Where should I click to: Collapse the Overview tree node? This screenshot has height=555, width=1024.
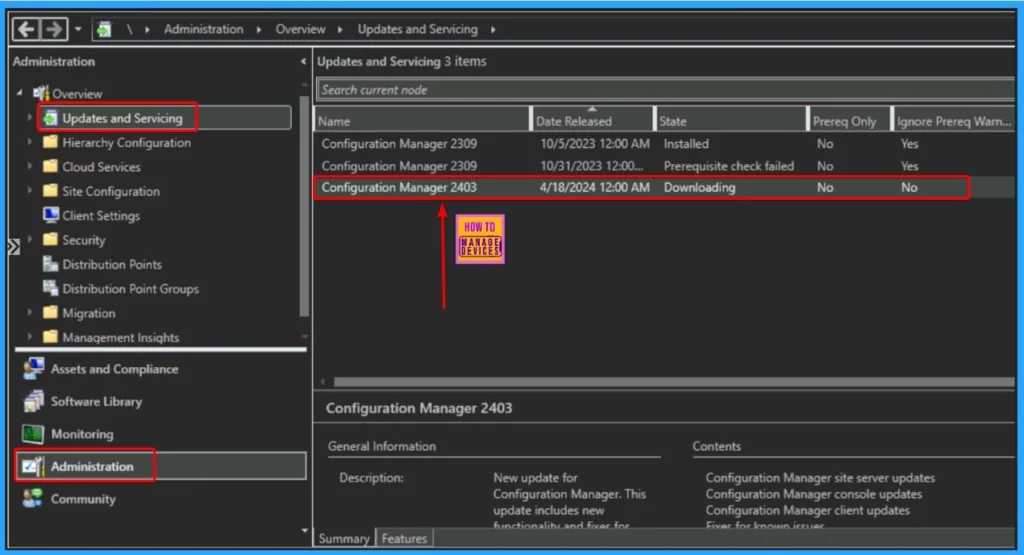tap(19, 93)
